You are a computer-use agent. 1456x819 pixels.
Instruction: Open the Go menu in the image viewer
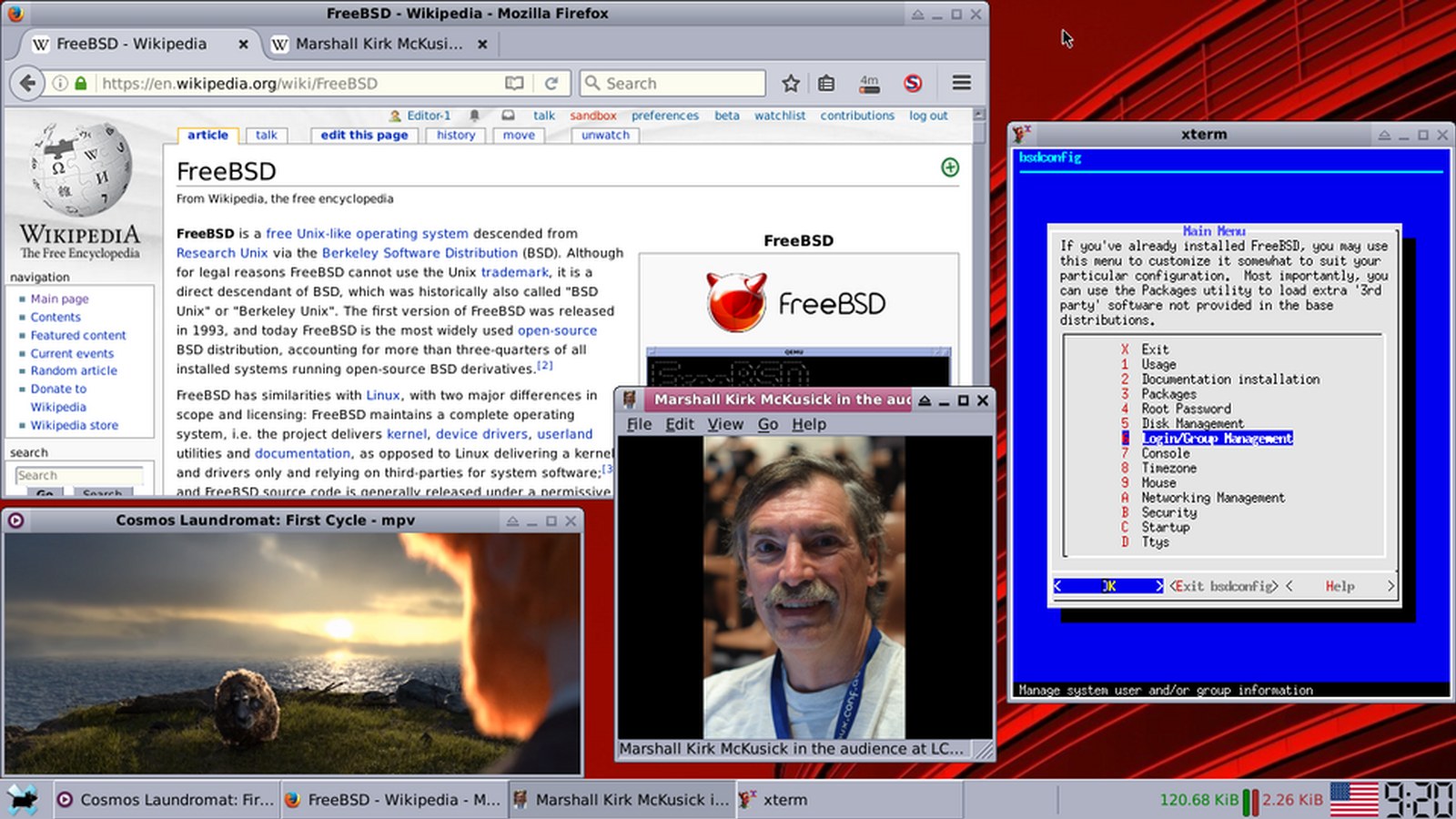click(768, 424)
